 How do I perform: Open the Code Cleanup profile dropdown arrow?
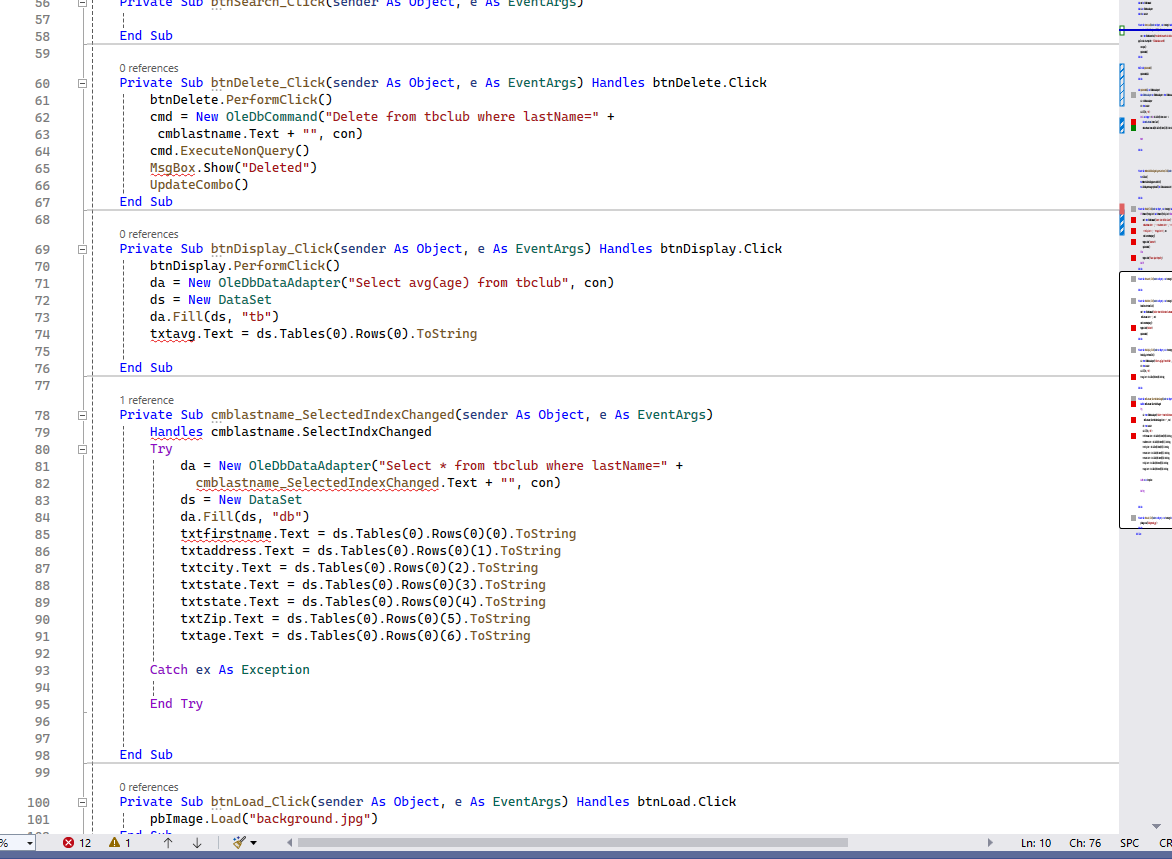click(x=254, y=842)
